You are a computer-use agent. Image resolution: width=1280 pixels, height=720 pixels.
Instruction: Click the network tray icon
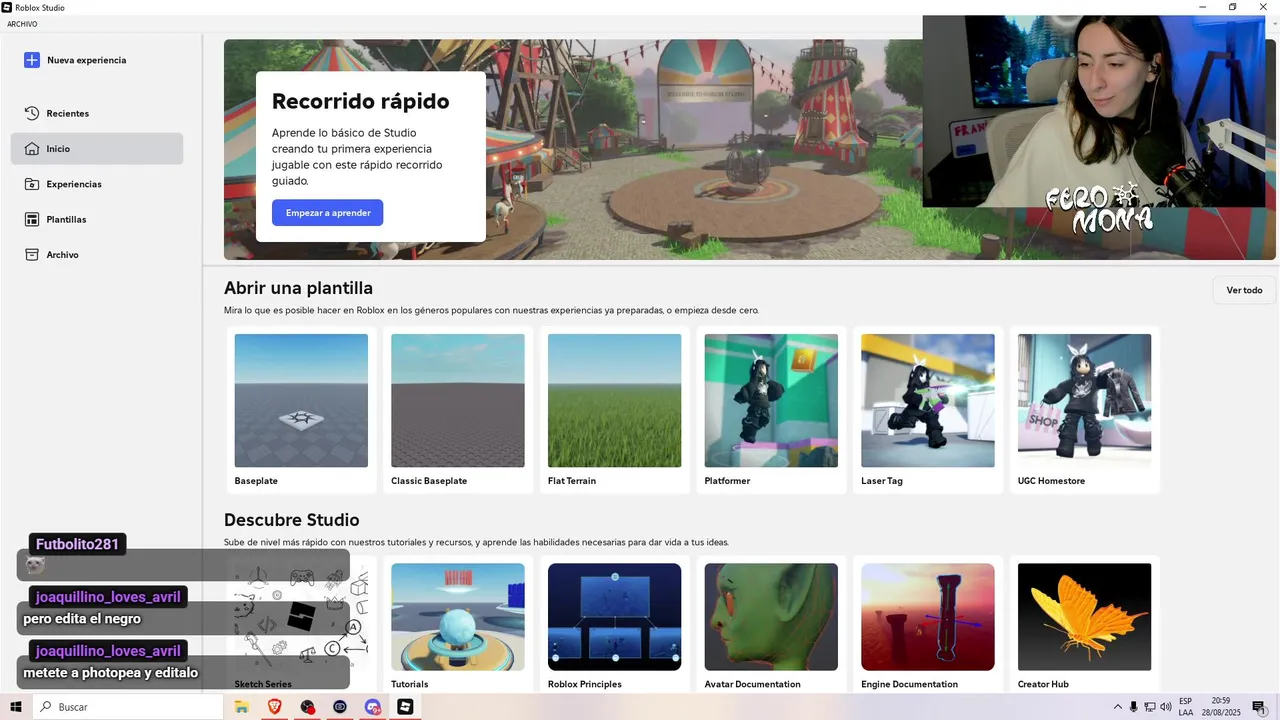(1150, 707)
